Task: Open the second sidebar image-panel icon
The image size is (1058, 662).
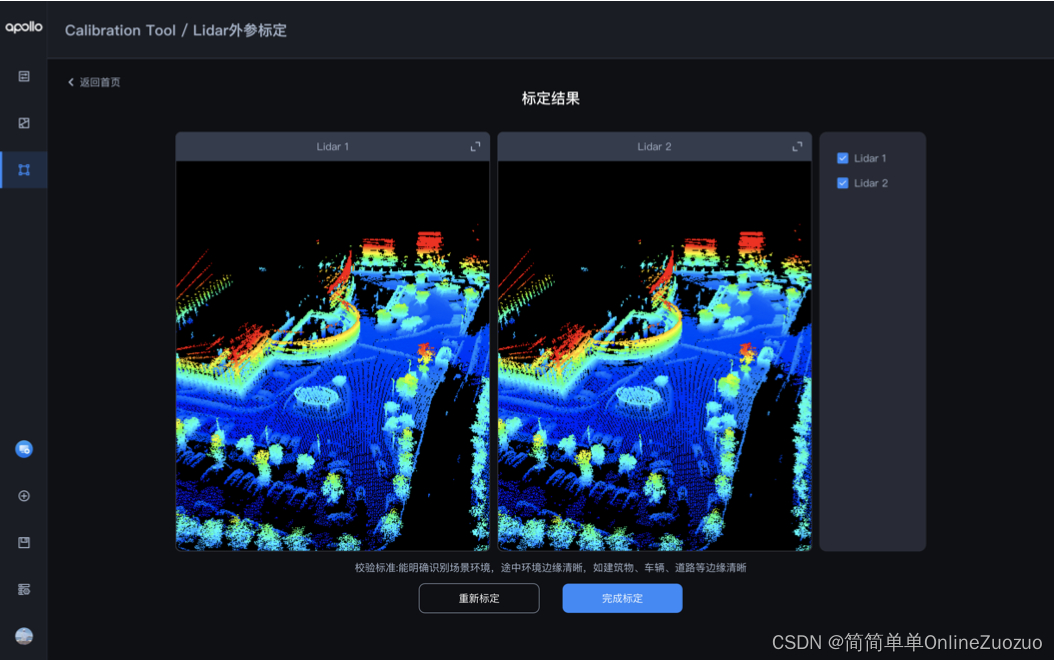Action: [24, 123]
